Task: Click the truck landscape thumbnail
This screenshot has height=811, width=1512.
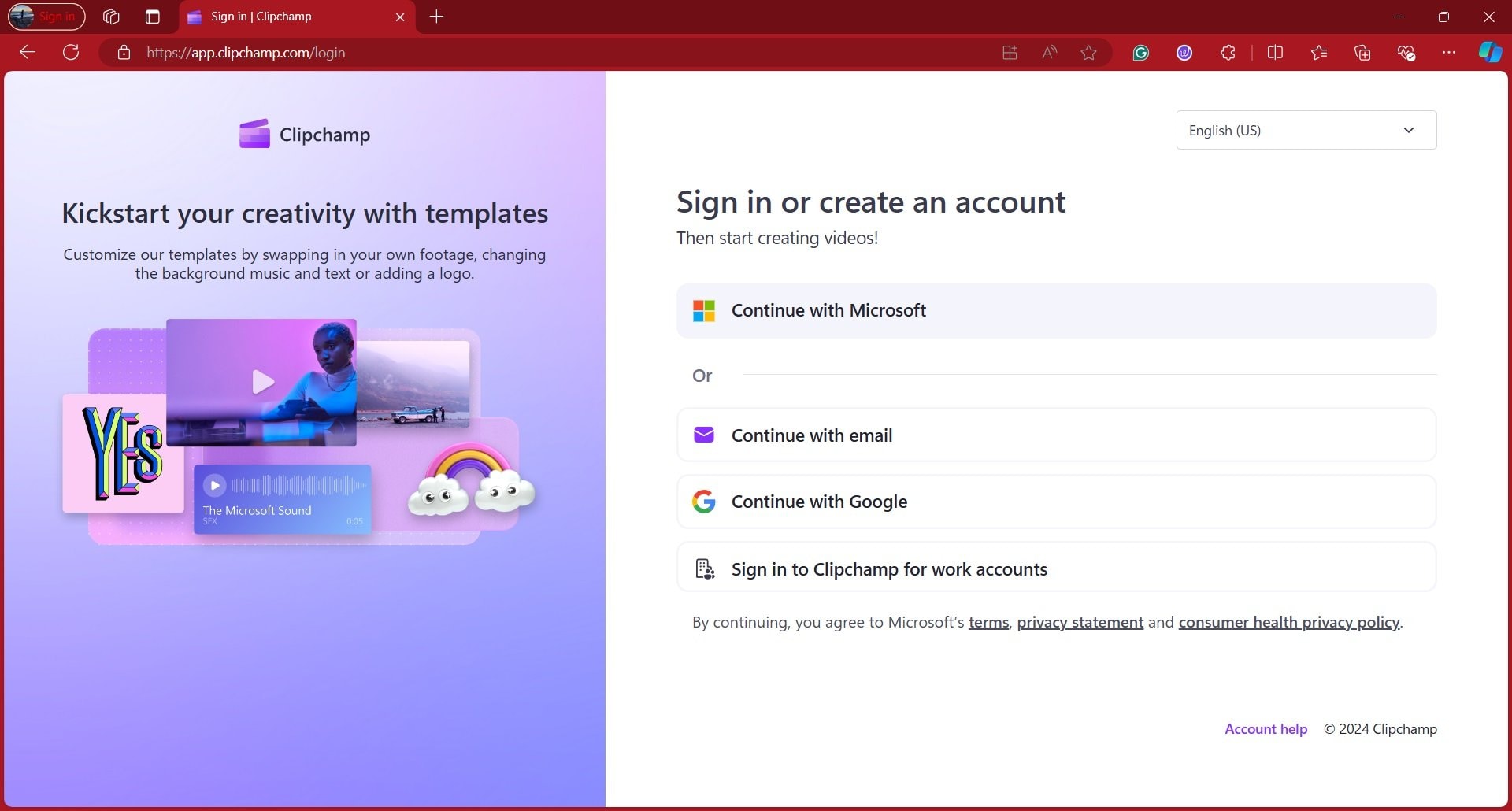Action: (414, 384)
